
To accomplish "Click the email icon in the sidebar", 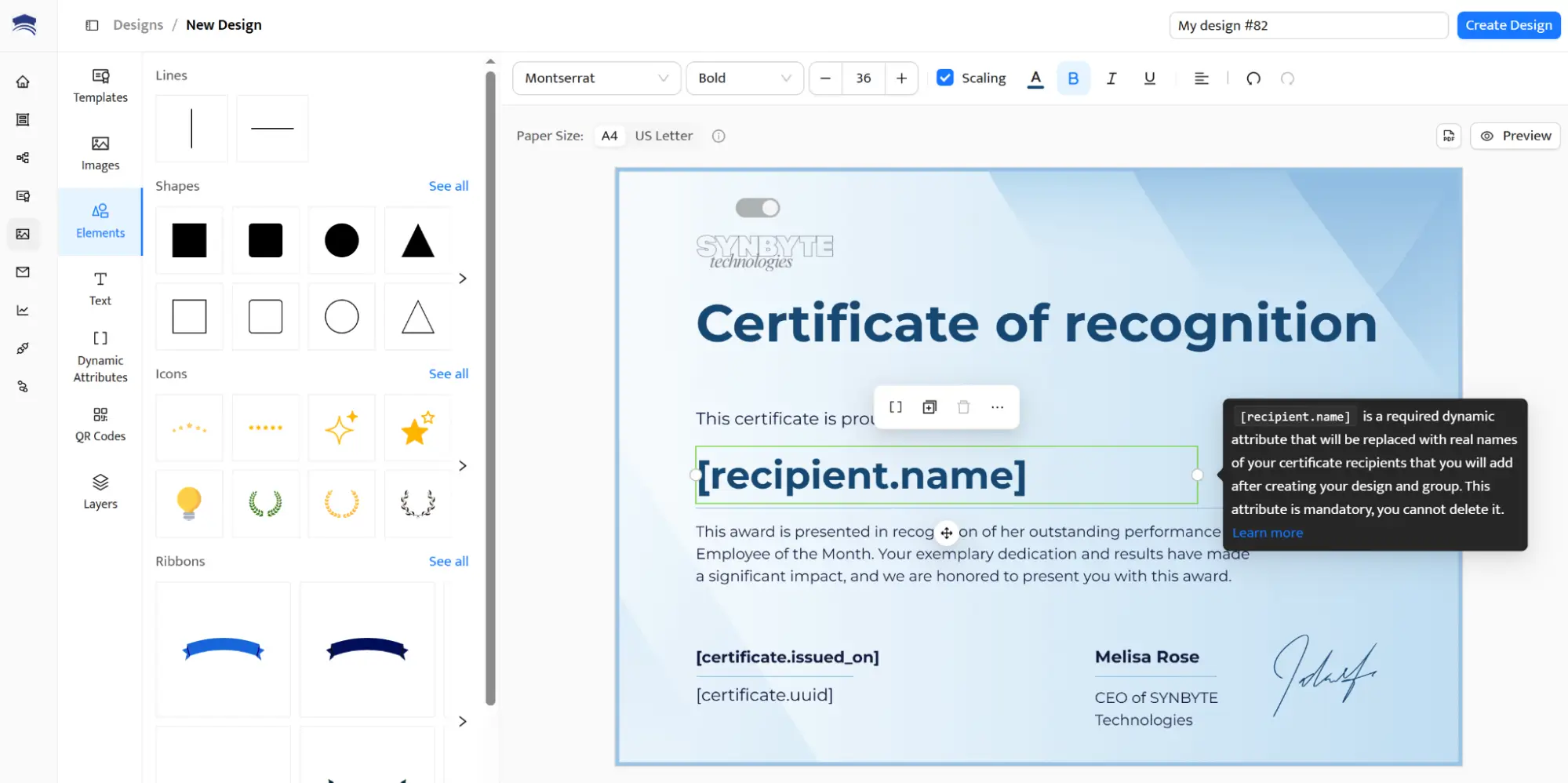I will 24,272.
